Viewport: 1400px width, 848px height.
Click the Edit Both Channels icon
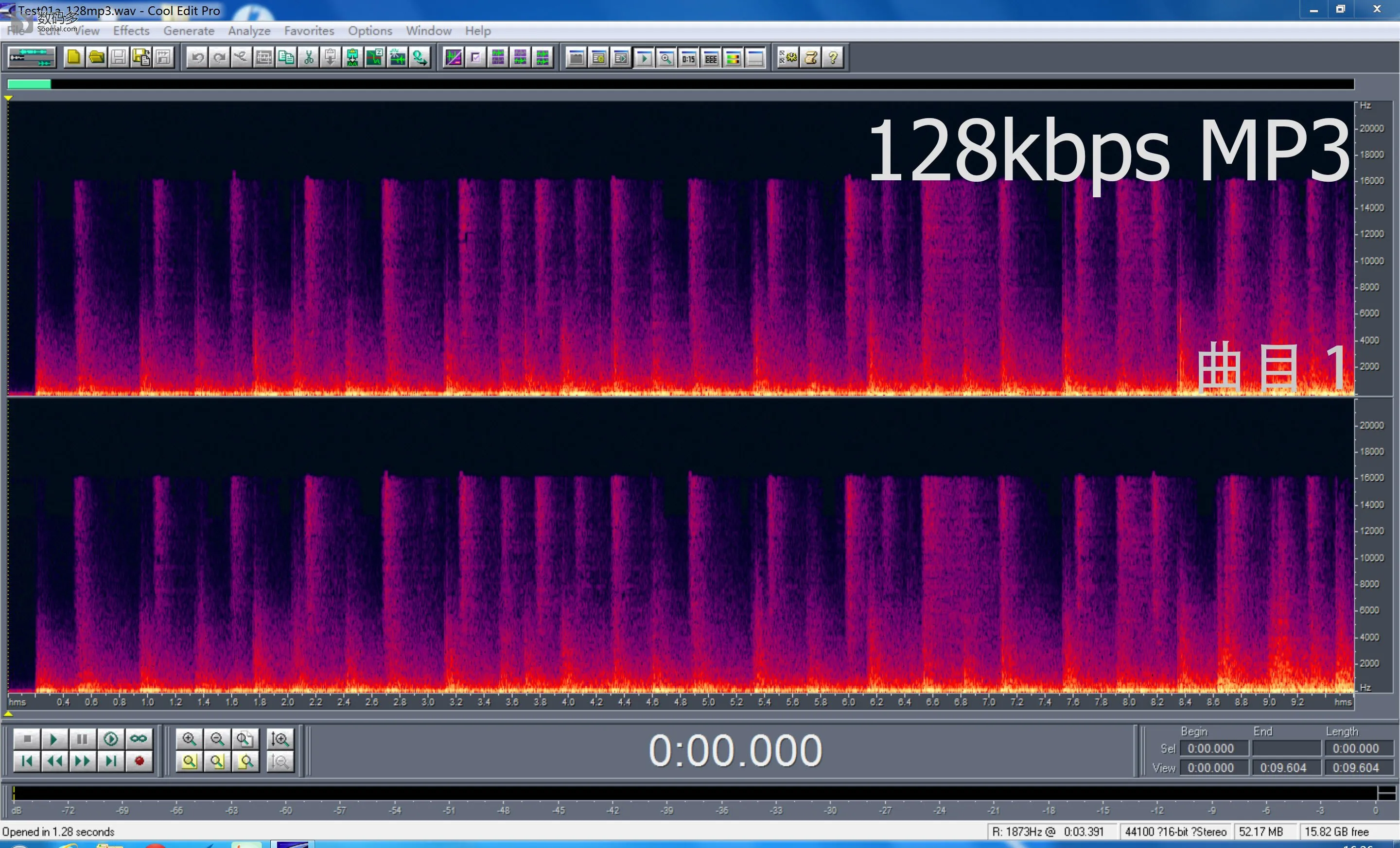click(x=542, y=57)
